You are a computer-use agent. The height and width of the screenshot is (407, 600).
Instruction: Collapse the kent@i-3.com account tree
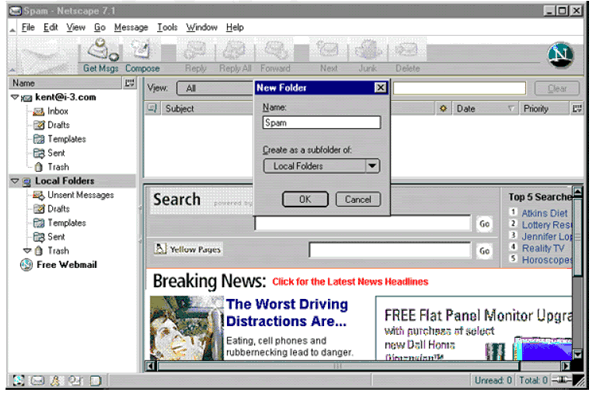click(x=14, y=98)
